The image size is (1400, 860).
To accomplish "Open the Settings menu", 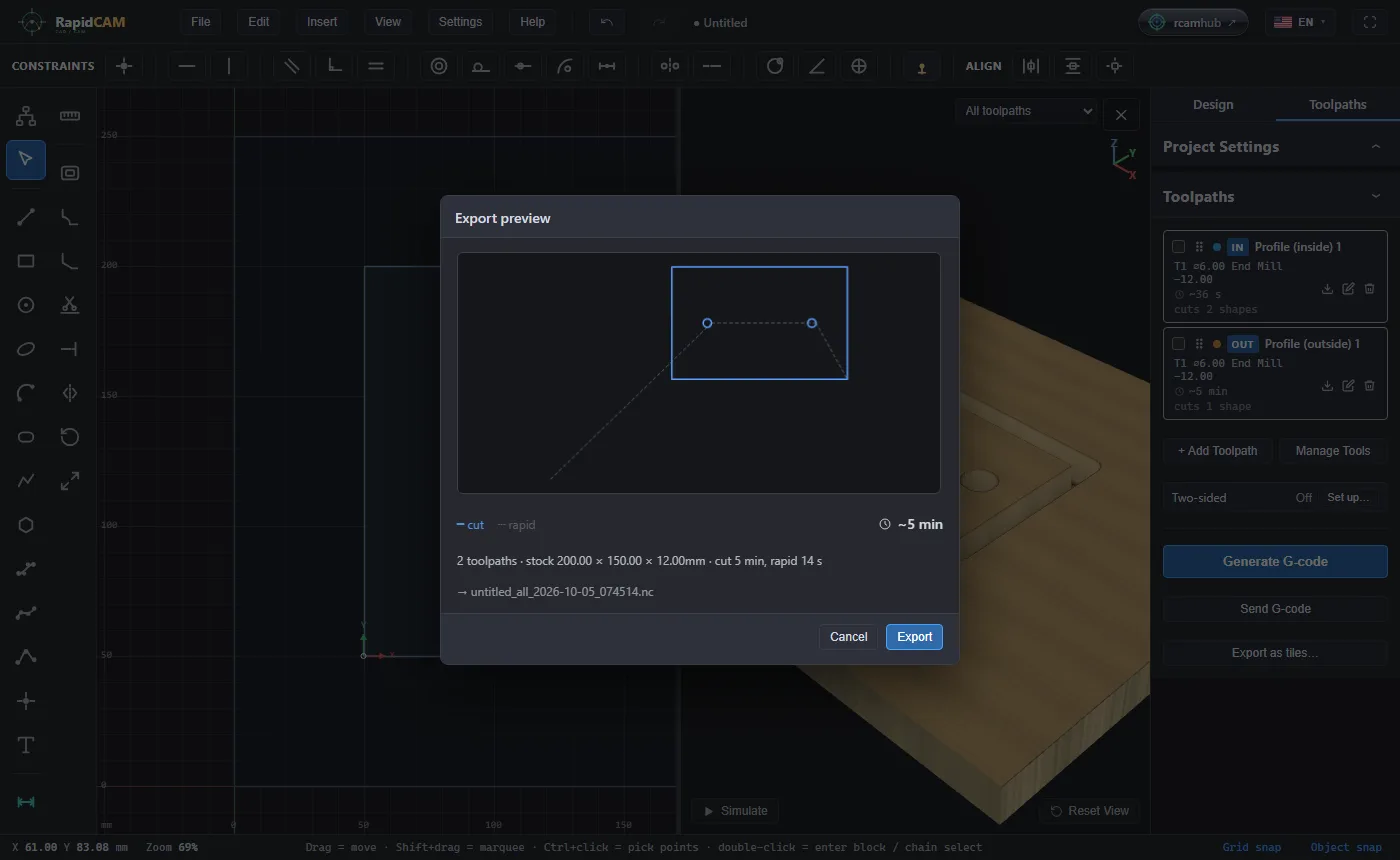I will (x=460, y=22).
